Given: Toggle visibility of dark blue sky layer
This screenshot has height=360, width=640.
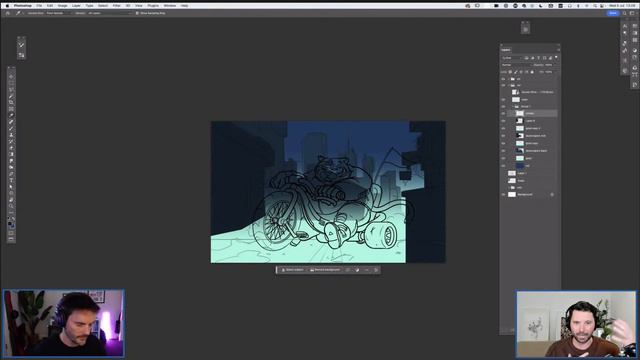Looking at the screenshot, I should pyautogui.click(x=503, y=166).
